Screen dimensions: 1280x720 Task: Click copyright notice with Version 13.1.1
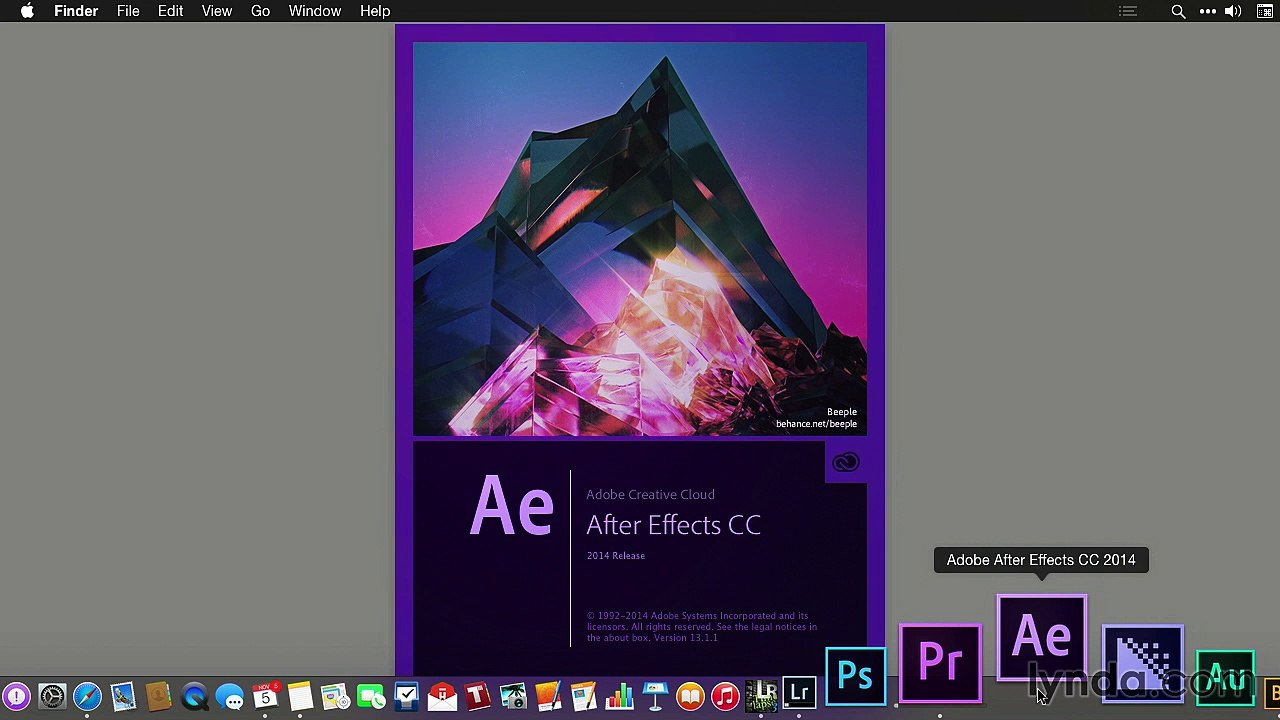pos(702,627)
